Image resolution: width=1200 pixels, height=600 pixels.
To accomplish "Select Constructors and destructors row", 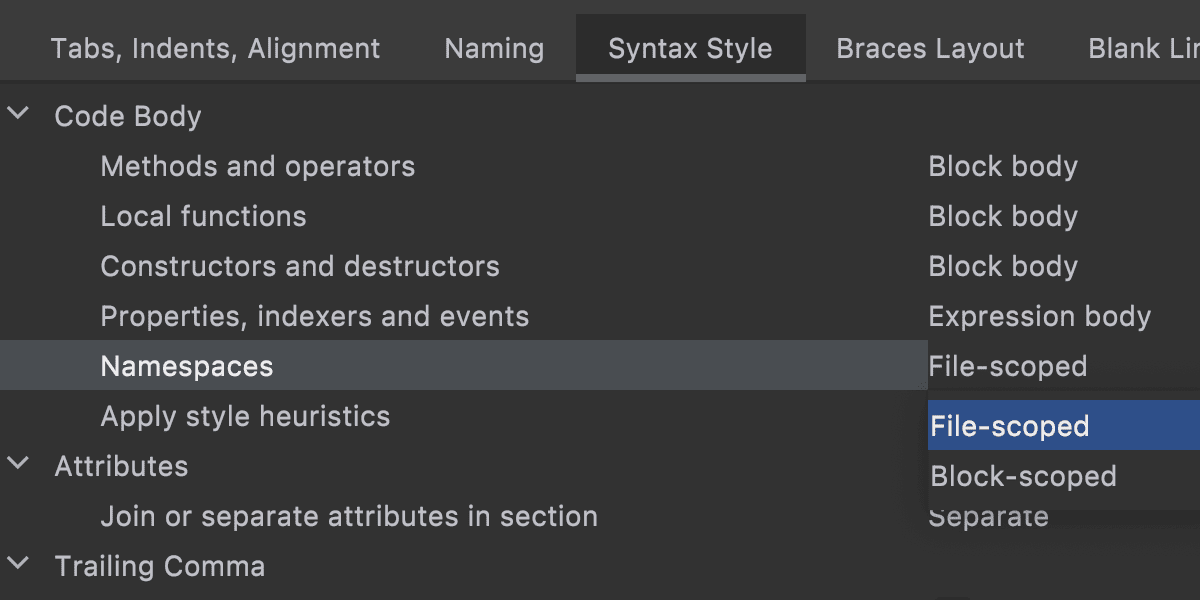I will pyautogui.click(x=600, y=266).
